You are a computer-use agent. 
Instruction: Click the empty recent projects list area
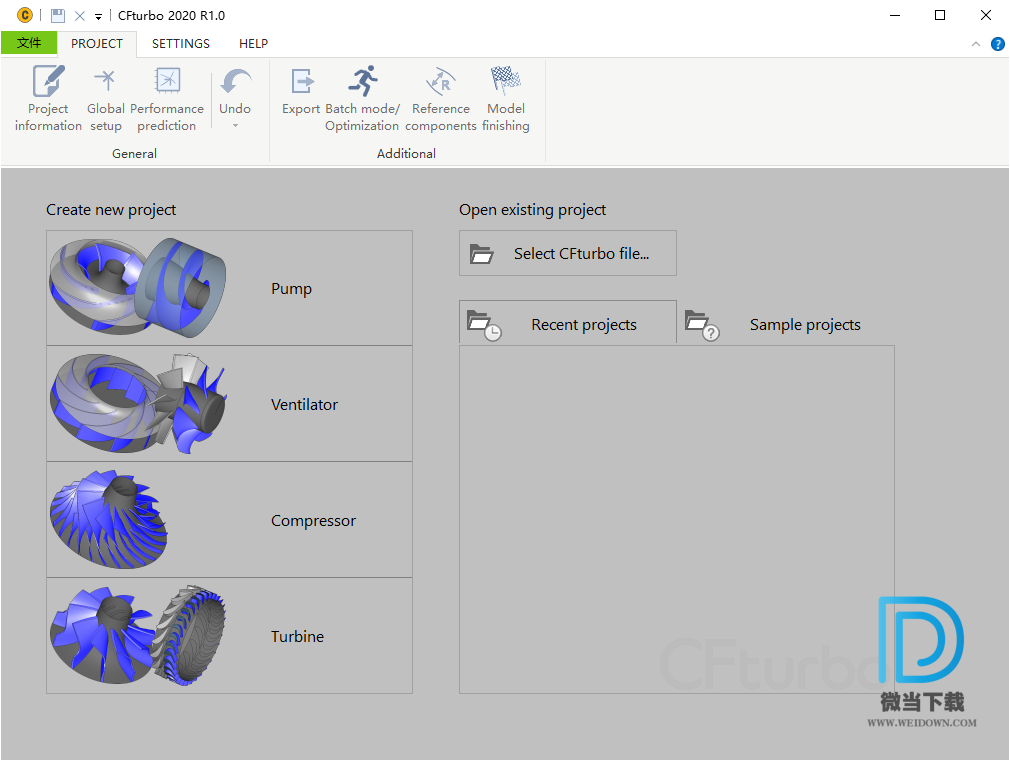coord(676,519)
